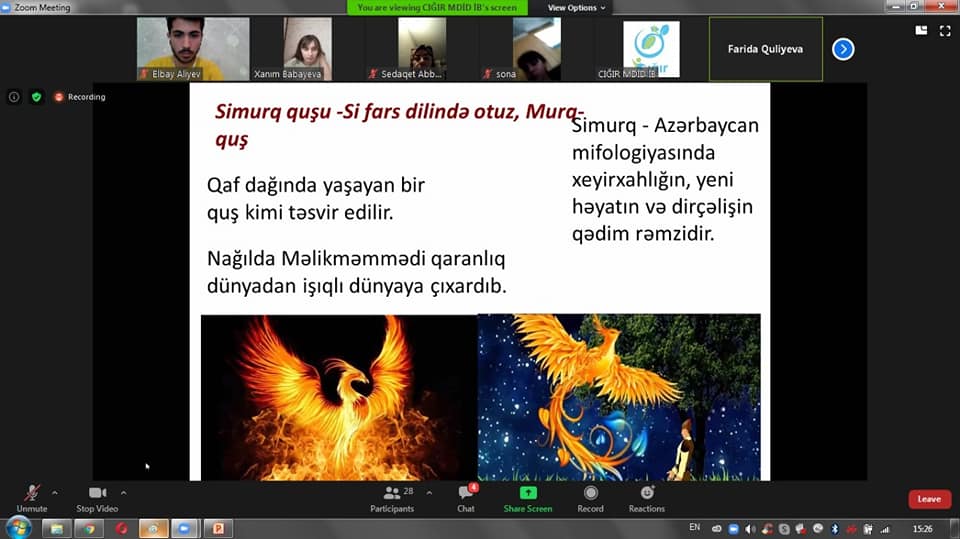This screenshot has height=539, width=960.
Task: Click the 'Qaf dağında yaşayan bir' paragraph
Action: 316,198
